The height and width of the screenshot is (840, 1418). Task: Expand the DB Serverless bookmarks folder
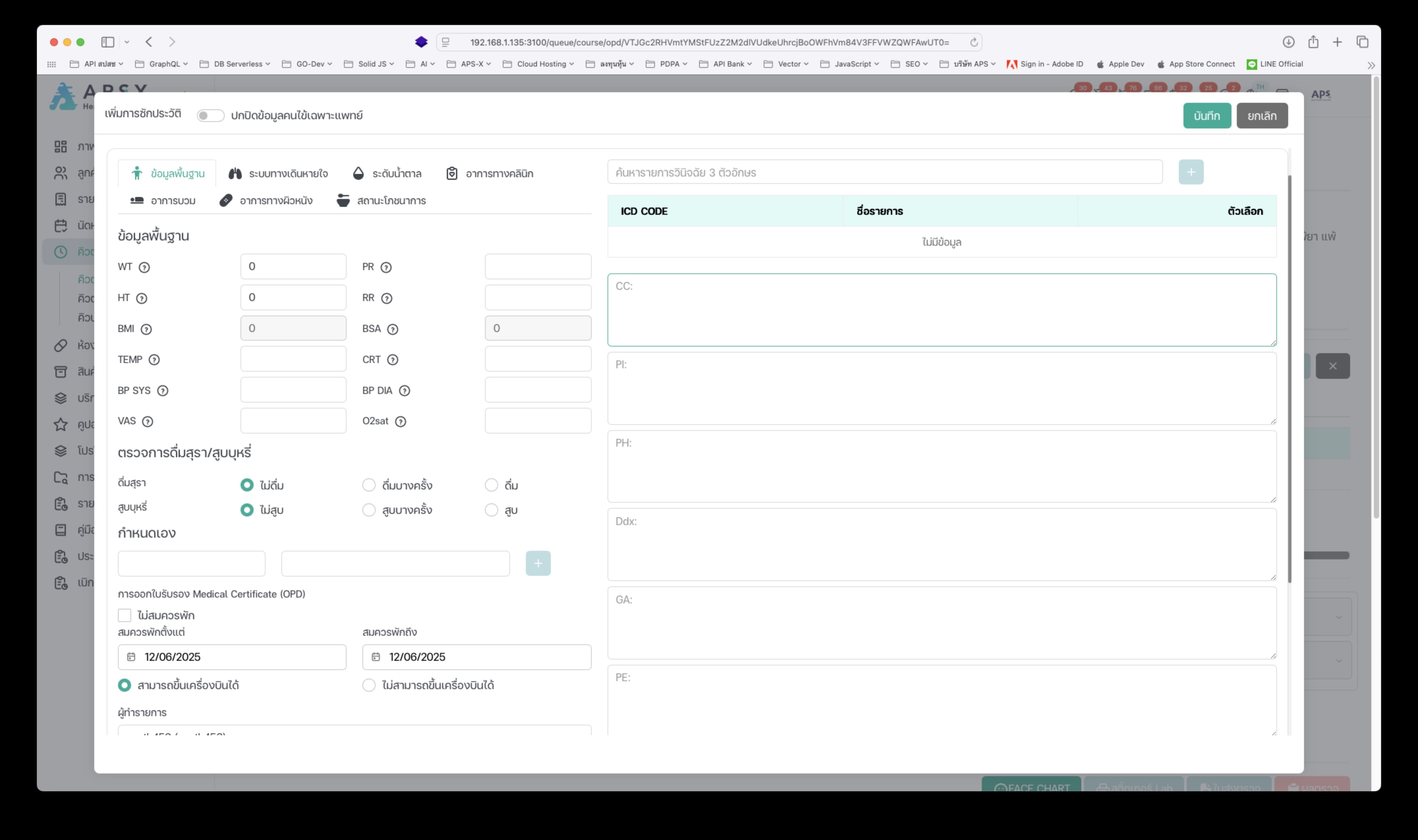tap(235, 64)
